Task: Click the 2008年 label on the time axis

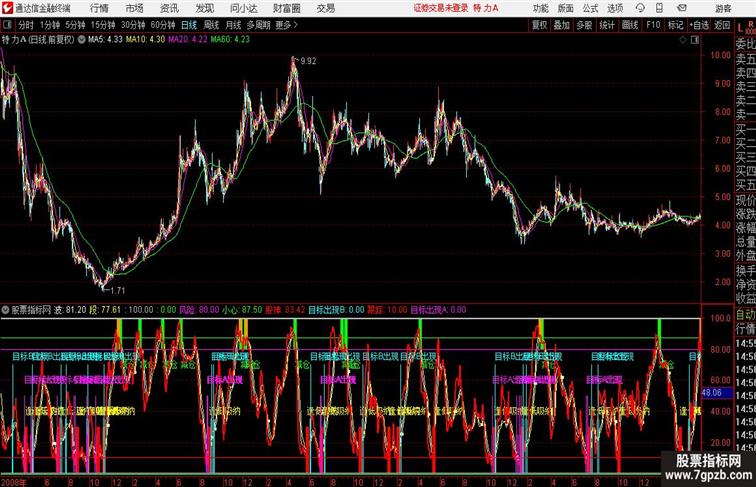Action: (14, 482)
